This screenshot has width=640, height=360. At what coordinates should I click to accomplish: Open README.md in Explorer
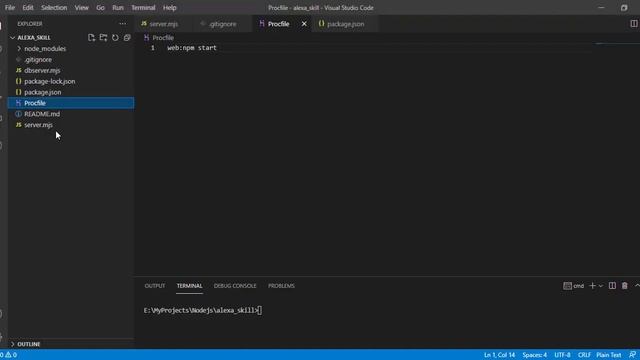42,114
